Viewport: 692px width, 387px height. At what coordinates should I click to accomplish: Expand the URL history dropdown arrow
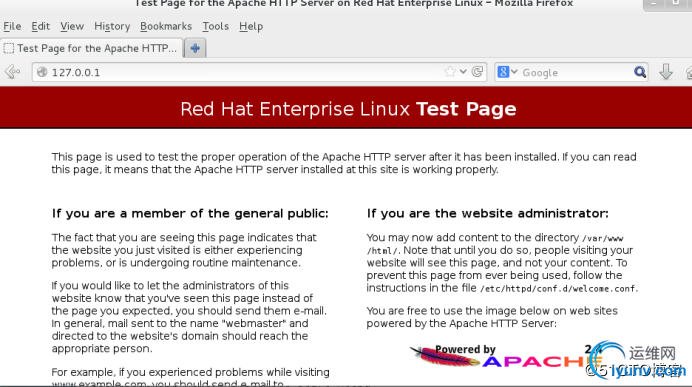pyautogui.click(x=463, y=71)
